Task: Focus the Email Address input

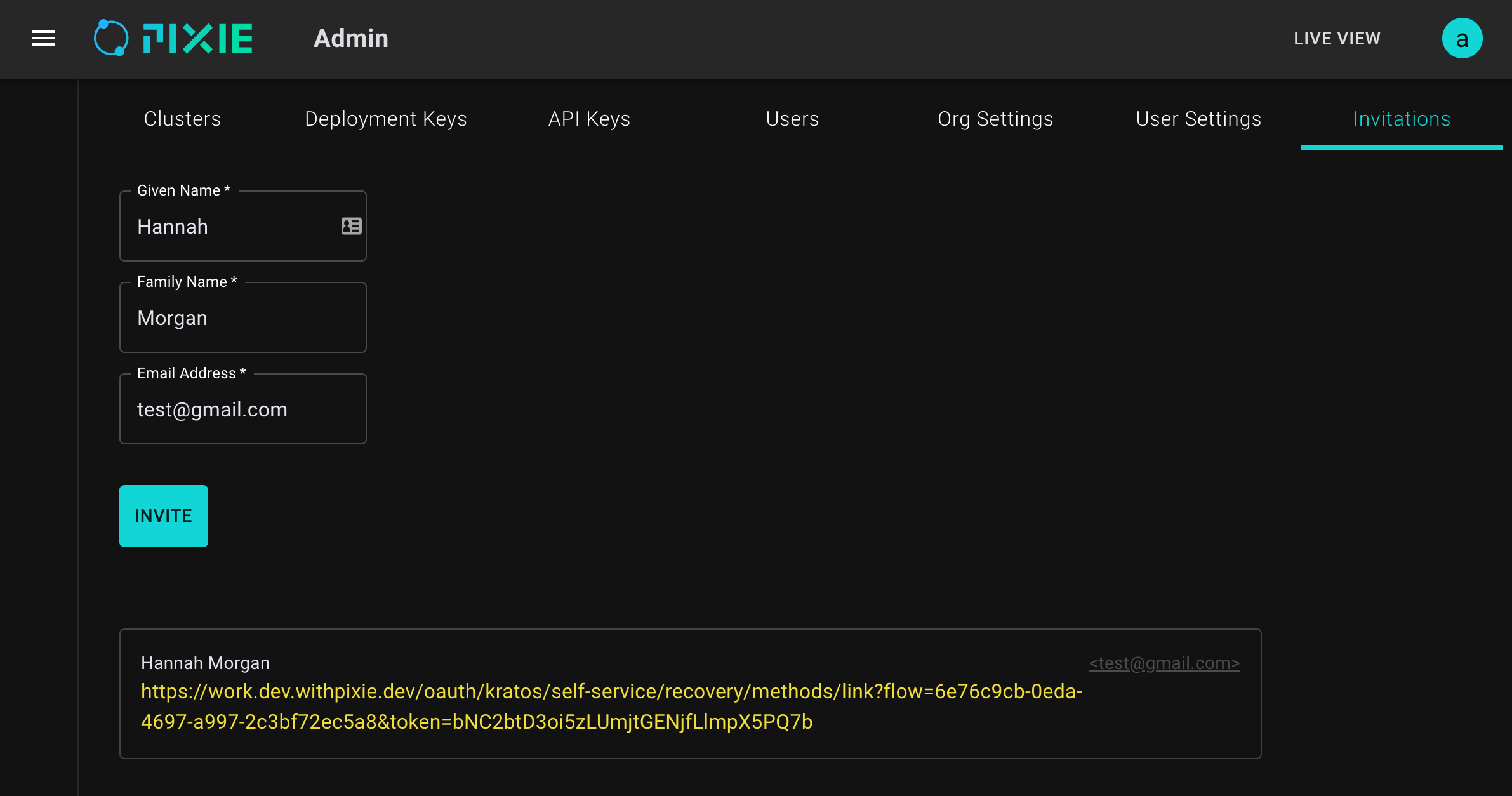Action: coord(243,409)
